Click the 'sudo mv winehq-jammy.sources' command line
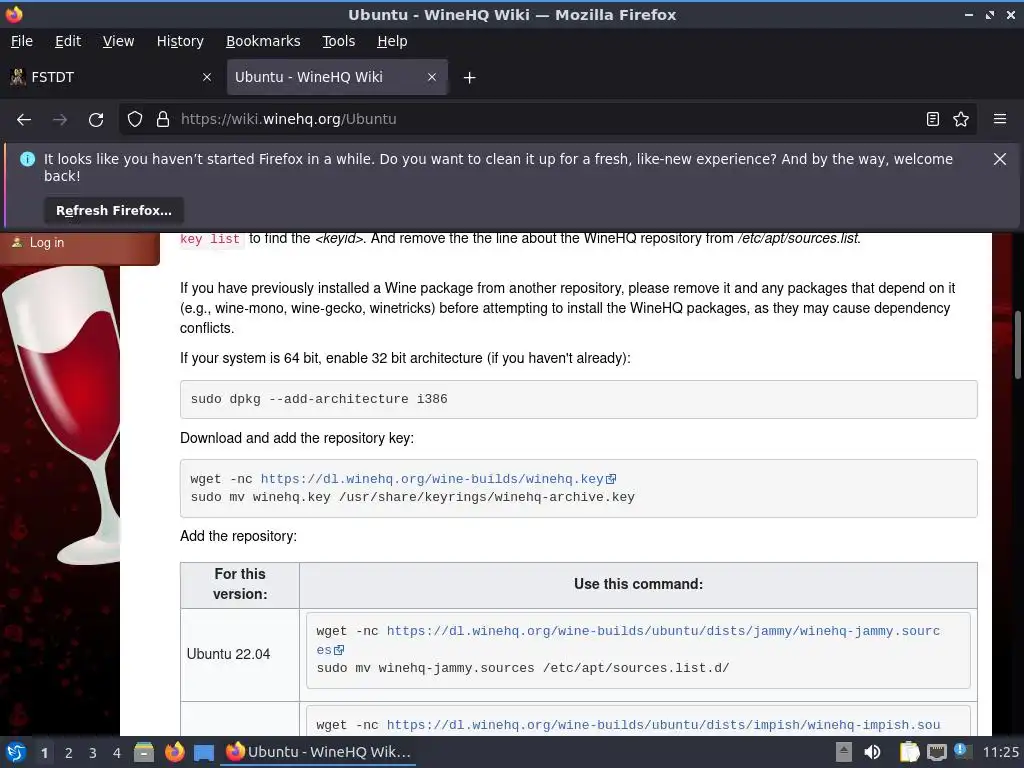 522,668
